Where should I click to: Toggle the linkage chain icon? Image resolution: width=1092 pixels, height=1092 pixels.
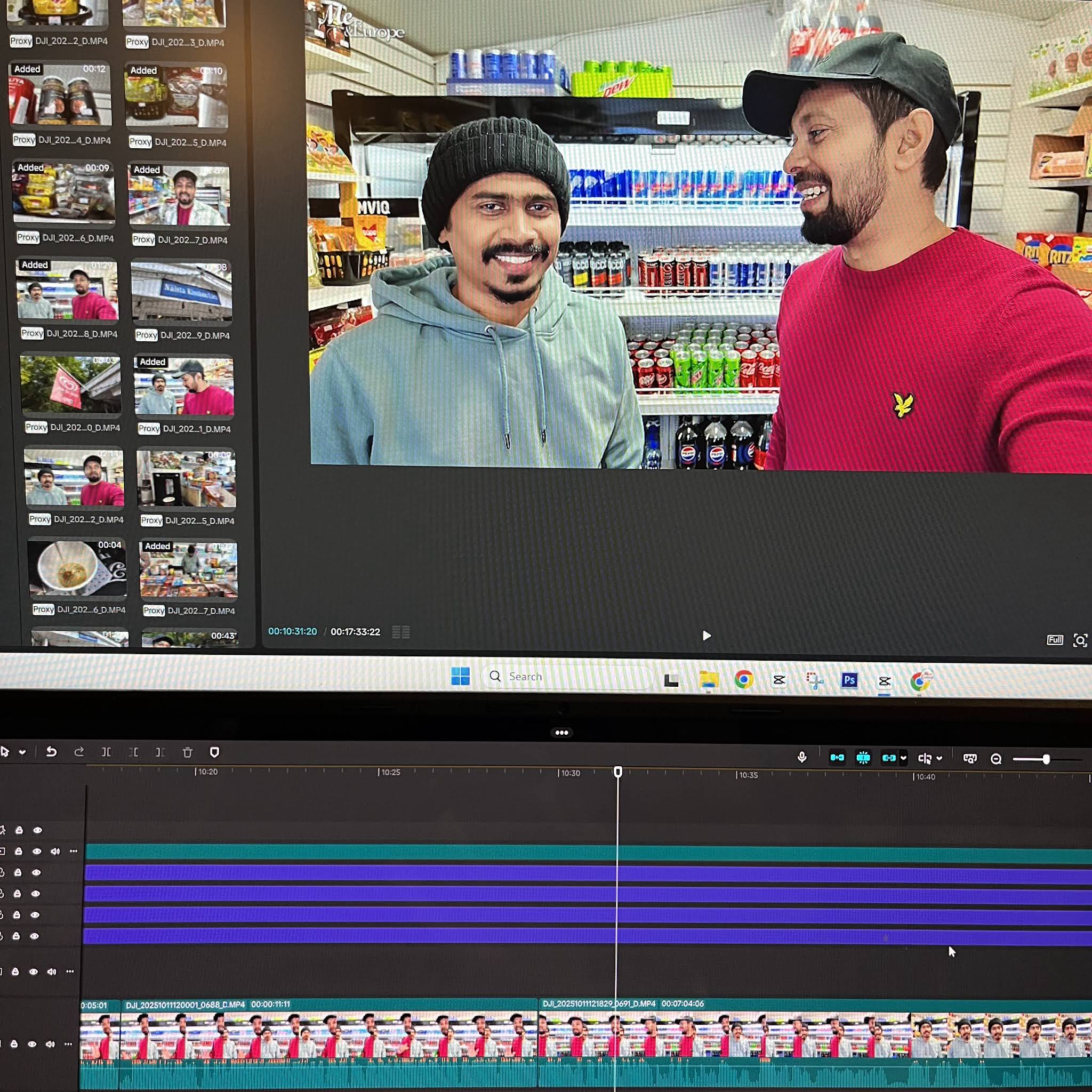pyautogui.click(x=888, y=758)
